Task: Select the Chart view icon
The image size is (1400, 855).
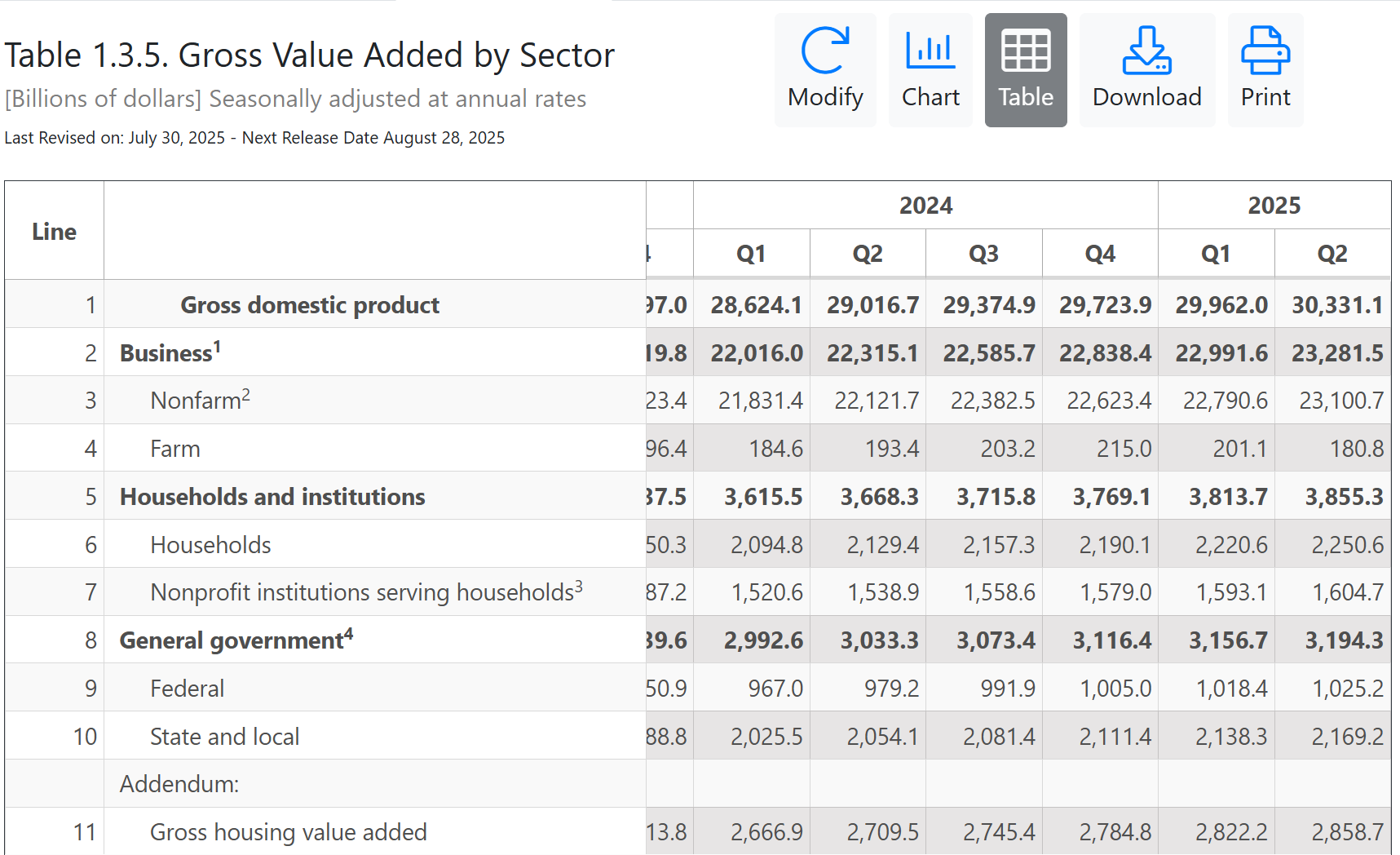Action: click(930, 69)
